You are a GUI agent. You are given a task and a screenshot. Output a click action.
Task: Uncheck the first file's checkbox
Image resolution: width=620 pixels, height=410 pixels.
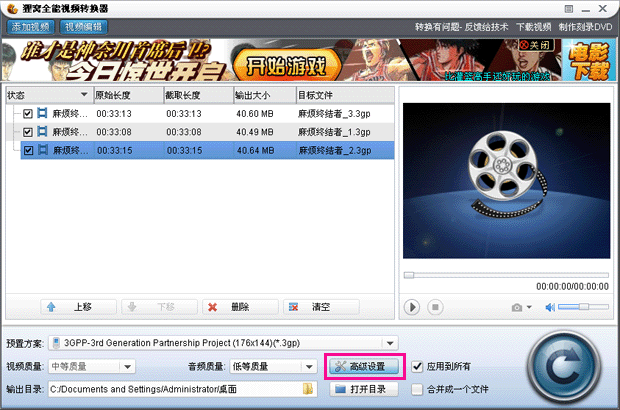28,115
